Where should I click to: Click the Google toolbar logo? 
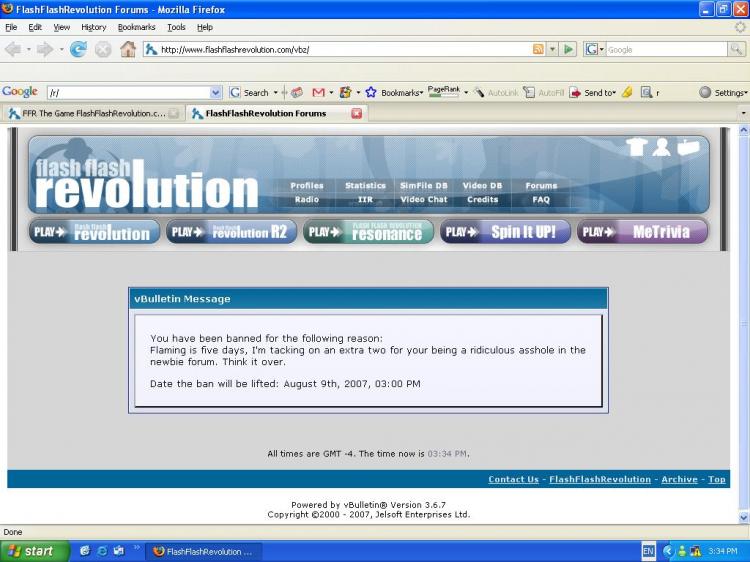(20, 92)
